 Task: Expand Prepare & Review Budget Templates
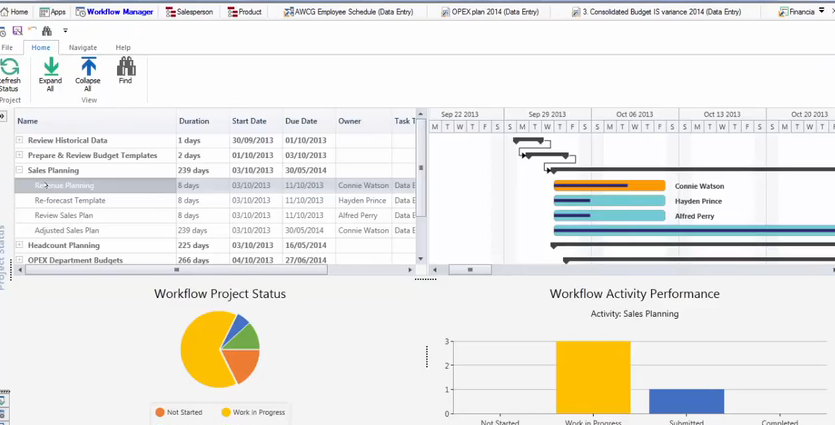coord(19,155)
